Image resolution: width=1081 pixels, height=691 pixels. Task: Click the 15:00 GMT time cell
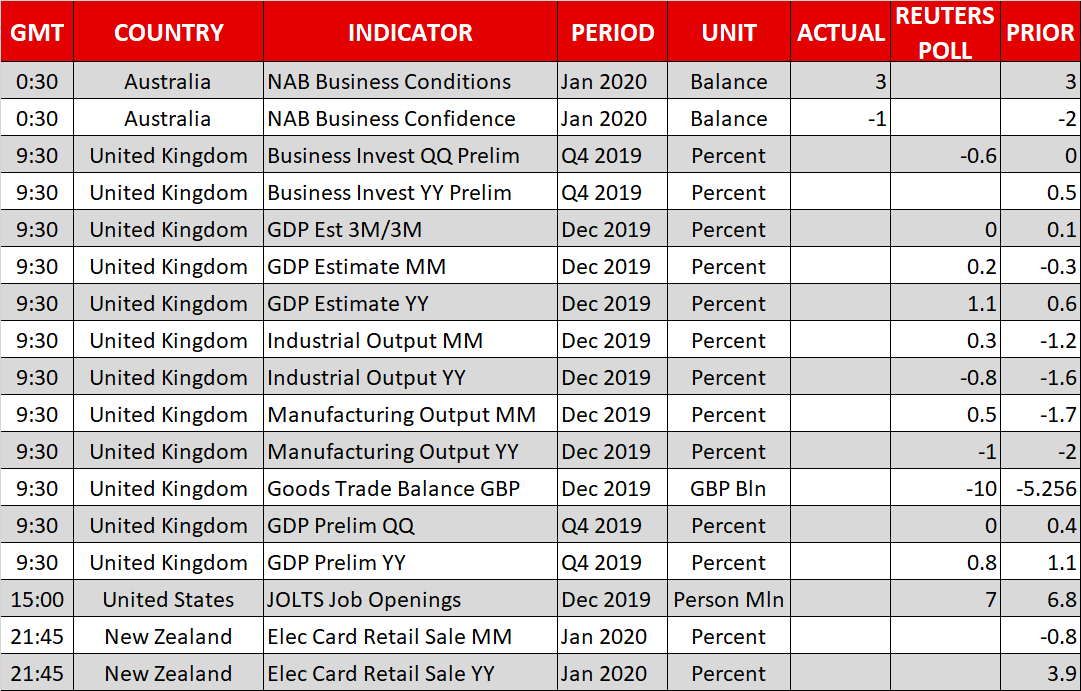click(x=37, y=600)
